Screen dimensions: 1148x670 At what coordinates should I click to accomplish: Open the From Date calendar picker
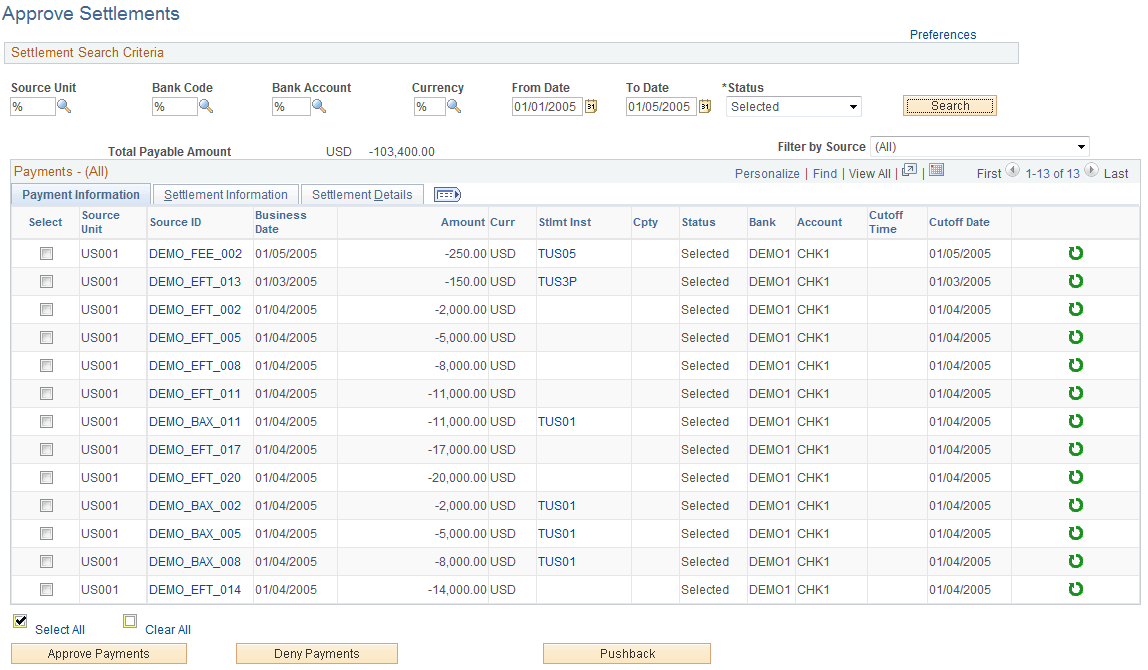(591, 106)
